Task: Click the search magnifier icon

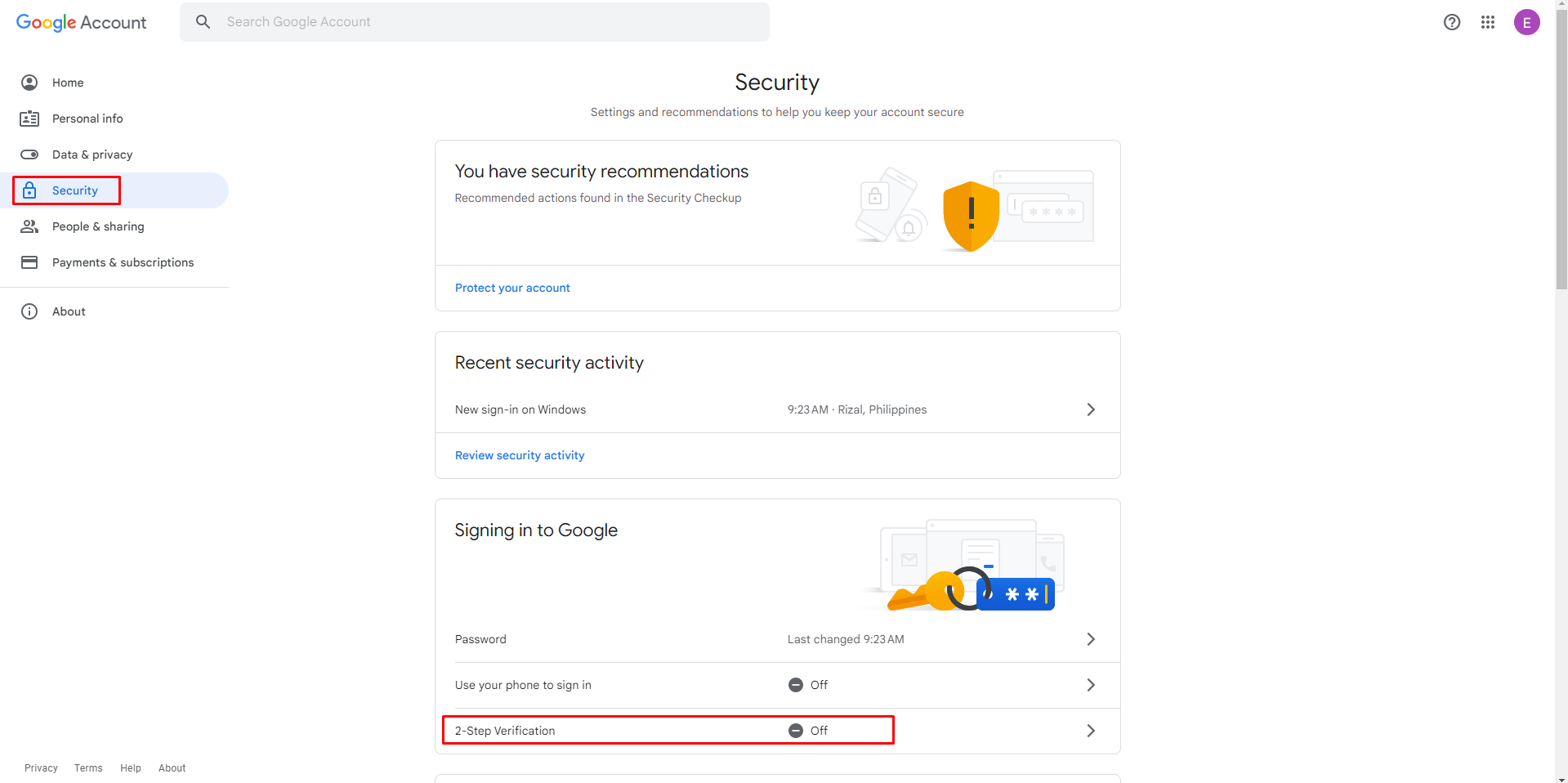Action: [x=203, y=22]
